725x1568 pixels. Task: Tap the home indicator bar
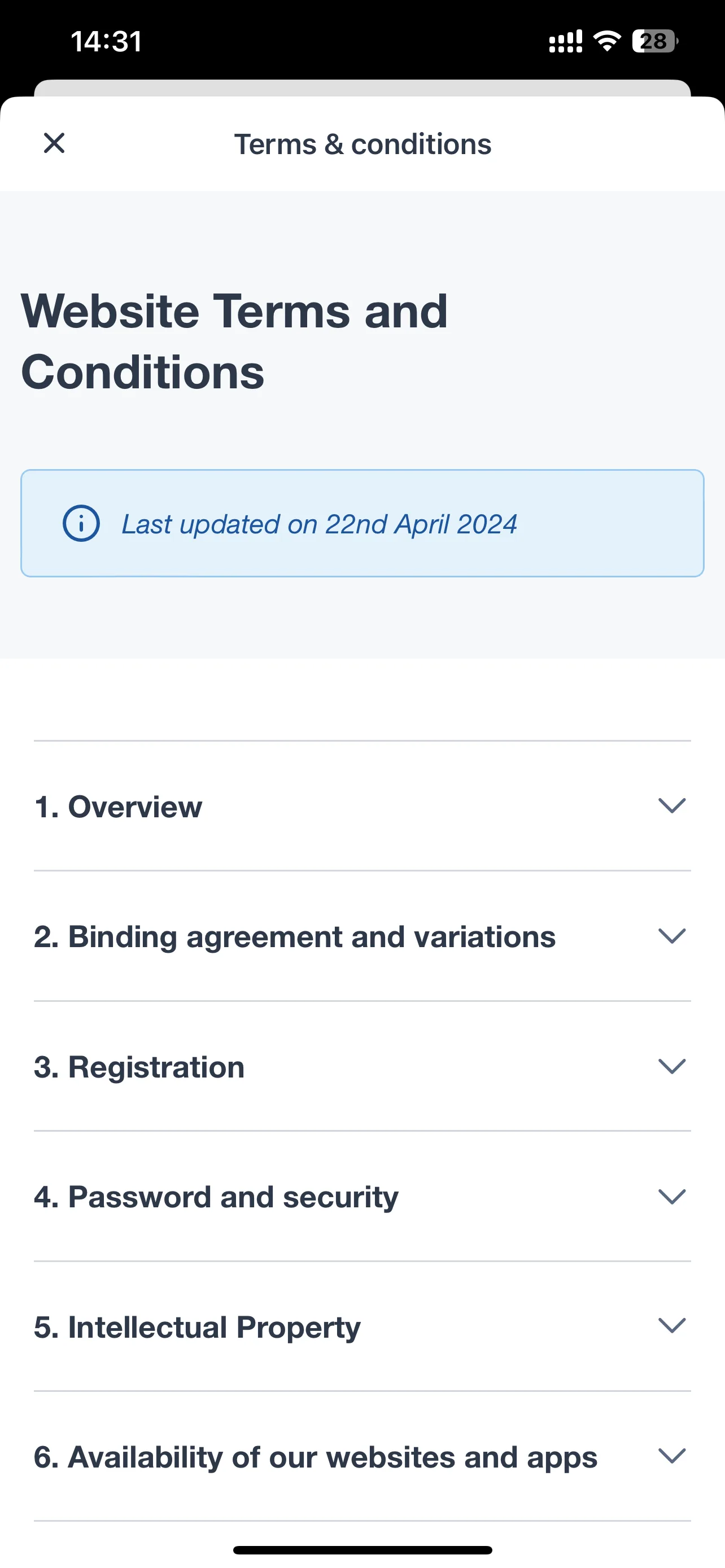pyautogui.click(x=362, y=1550)
